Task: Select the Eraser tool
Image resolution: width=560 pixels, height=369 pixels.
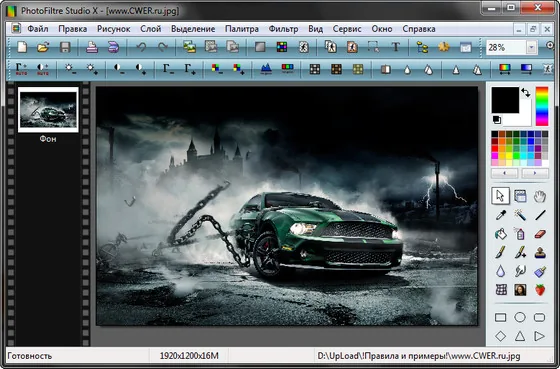Action: click(540, 234)
